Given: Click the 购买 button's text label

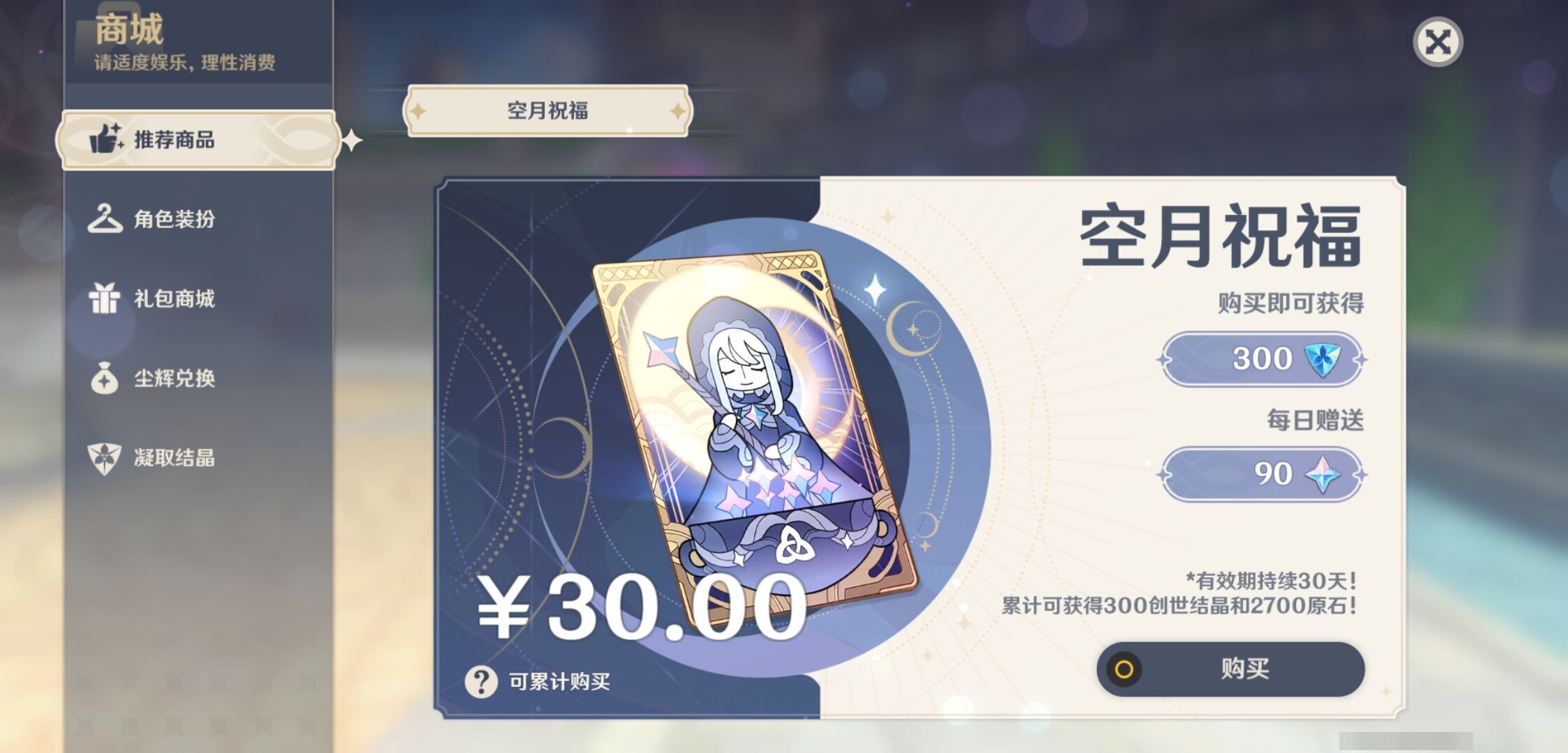Looking at the screenshot, I should click(1245, 669).
